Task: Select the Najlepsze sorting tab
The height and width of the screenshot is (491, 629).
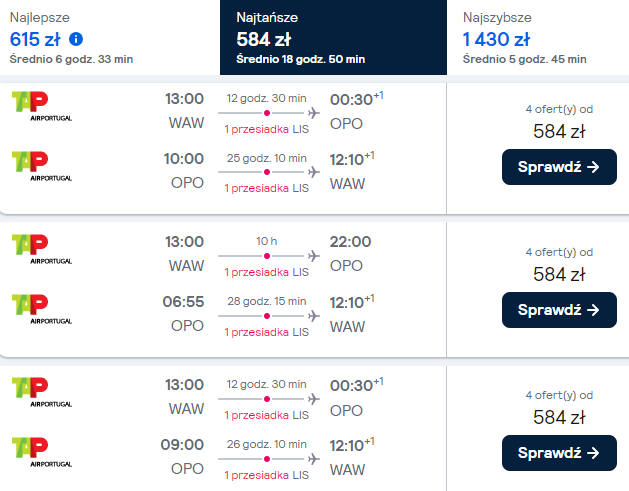Action: point(110,37)
